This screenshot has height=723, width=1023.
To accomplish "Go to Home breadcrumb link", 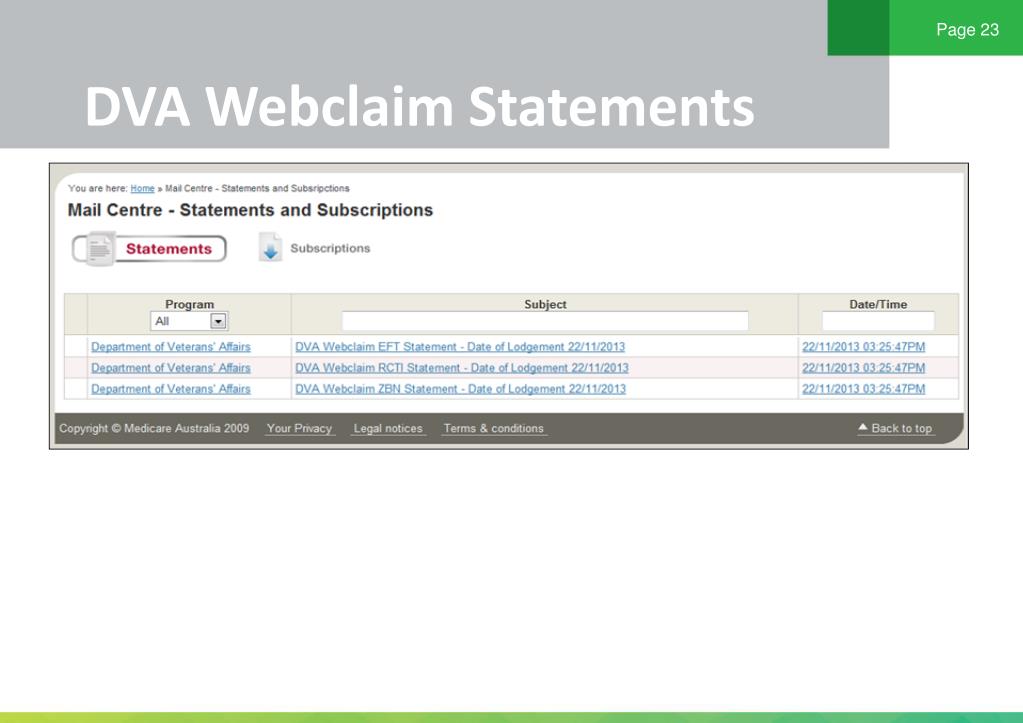I will (x=142, y=189).
